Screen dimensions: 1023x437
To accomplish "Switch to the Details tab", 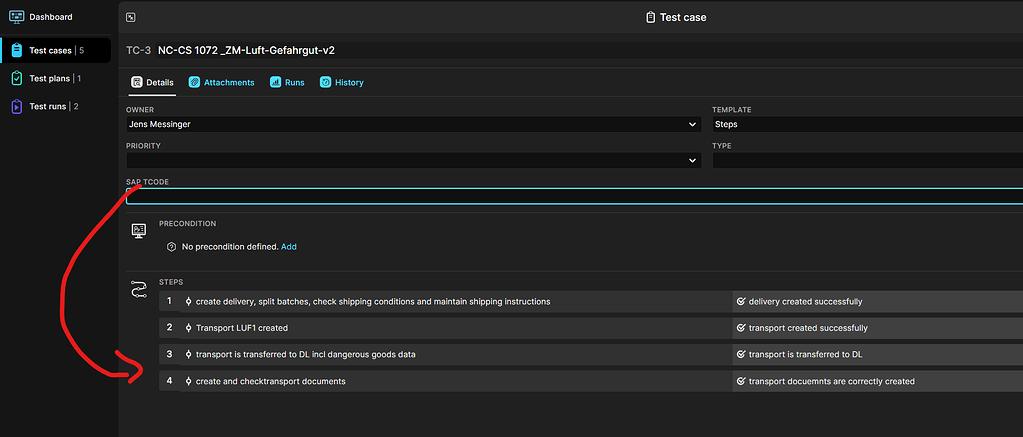I will pyautogui.click(x=153, y=83).
